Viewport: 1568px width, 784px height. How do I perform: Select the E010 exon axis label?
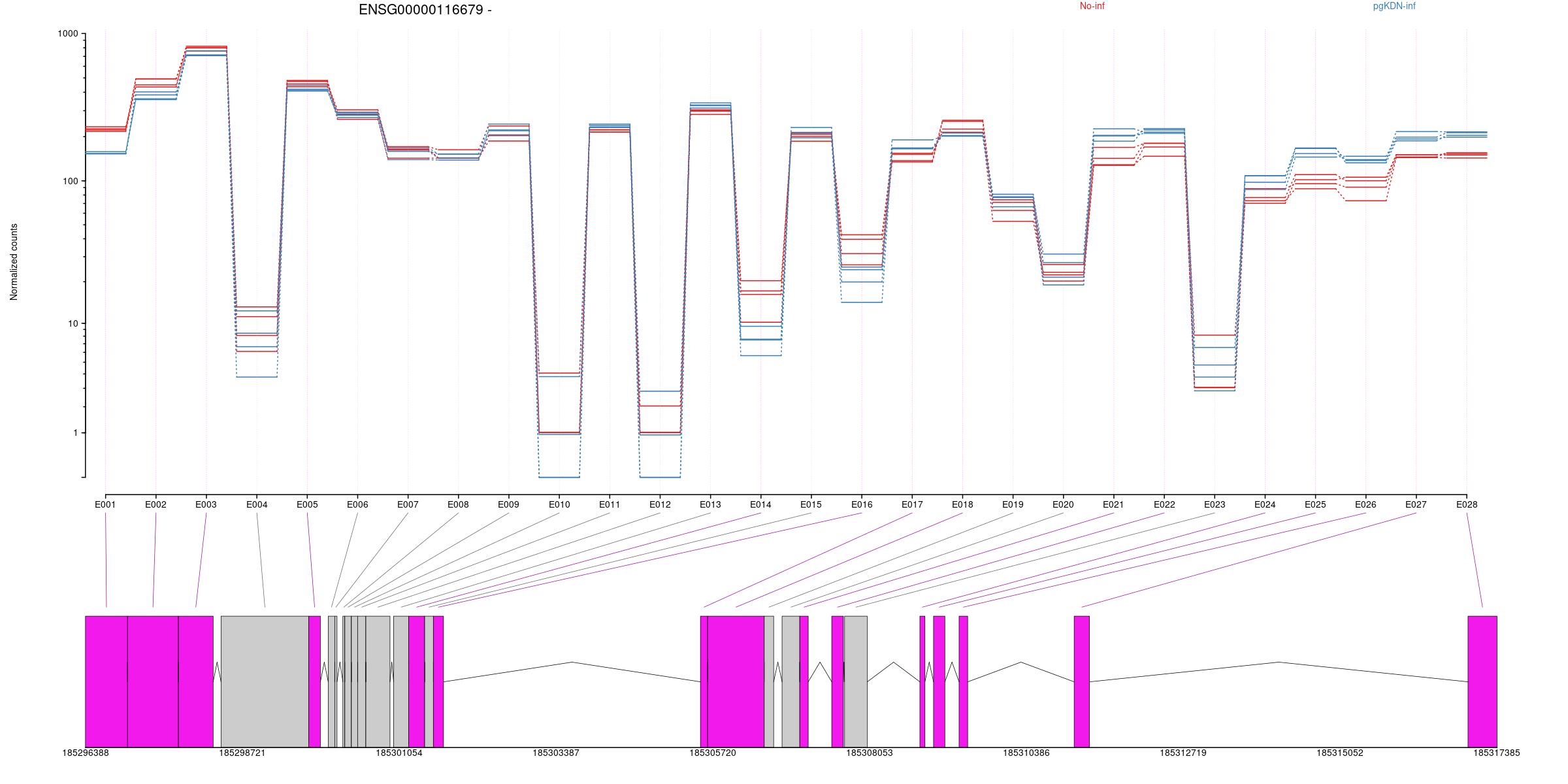(559, 504)
